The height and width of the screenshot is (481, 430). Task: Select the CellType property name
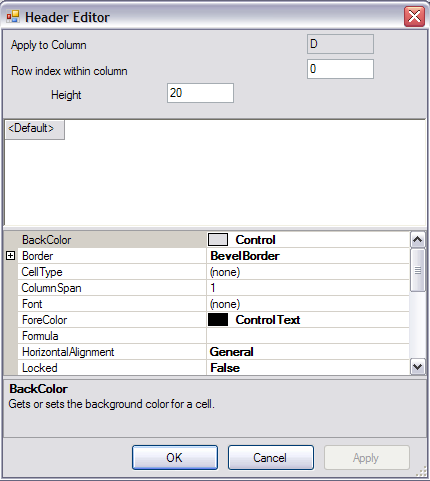[42, 272]
